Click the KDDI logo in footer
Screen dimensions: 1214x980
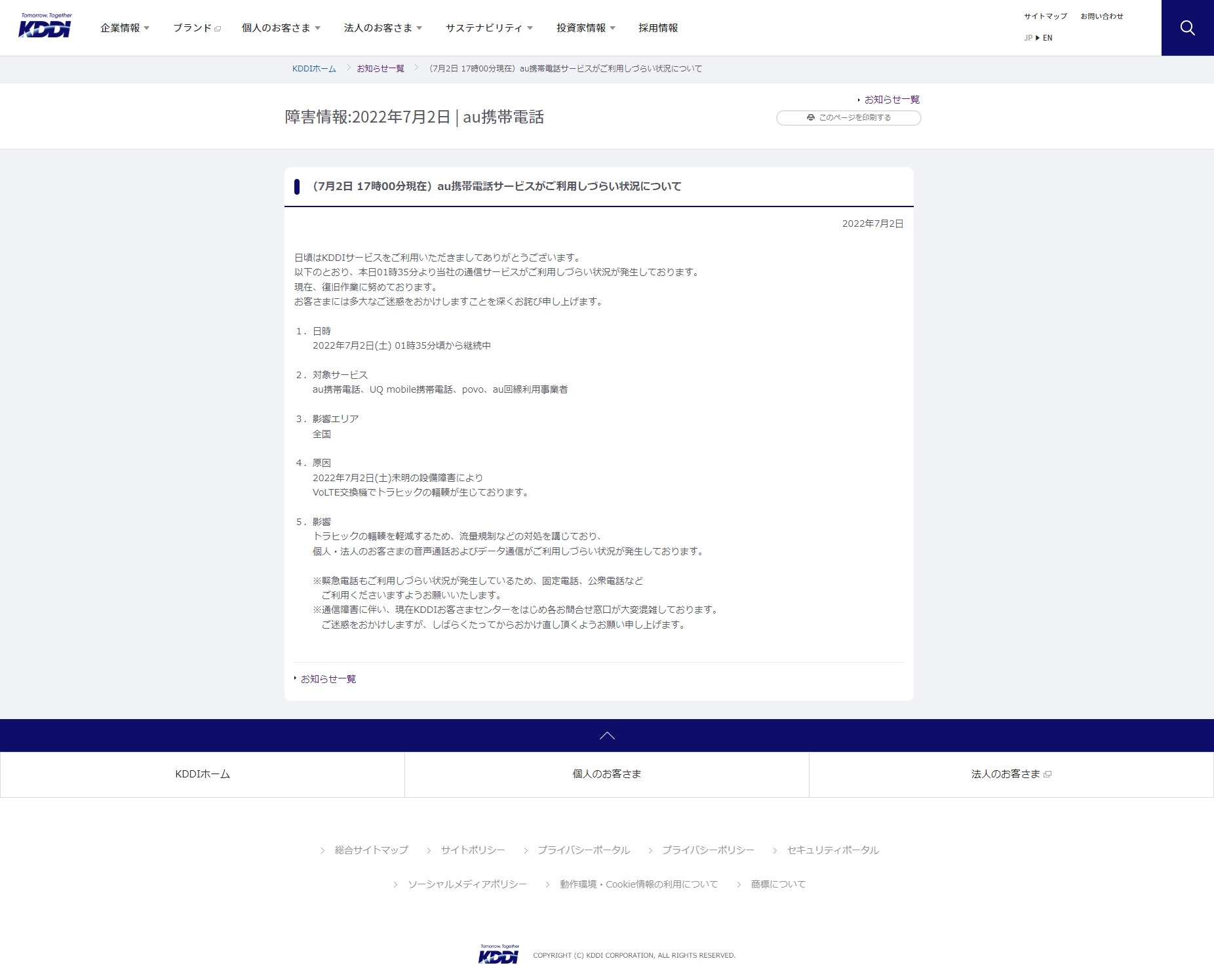[x=499, y=954]
